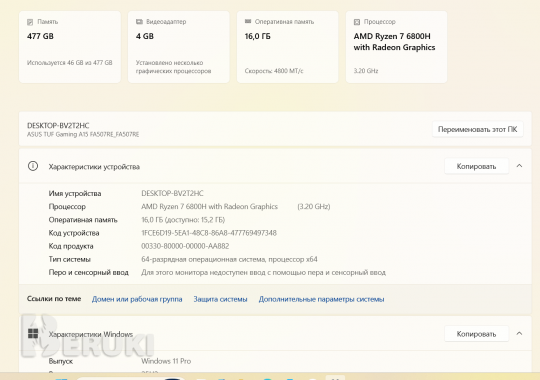Select Код продукта value 00330-80000-00000-AA882
The image size is (540, 380).
(x=185, y=246)
